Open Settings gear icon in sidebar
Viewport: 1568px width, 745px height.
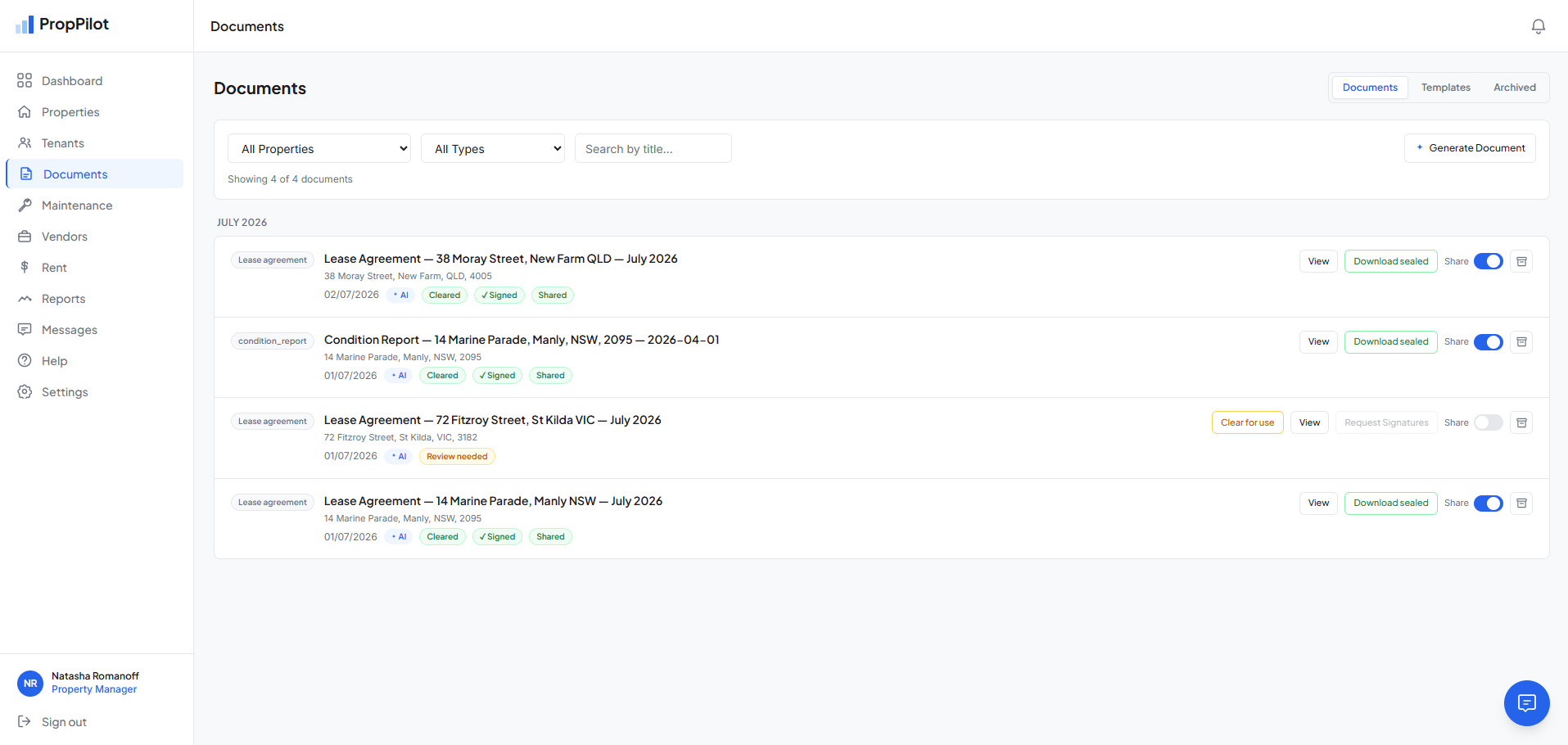tap(25, 392)
